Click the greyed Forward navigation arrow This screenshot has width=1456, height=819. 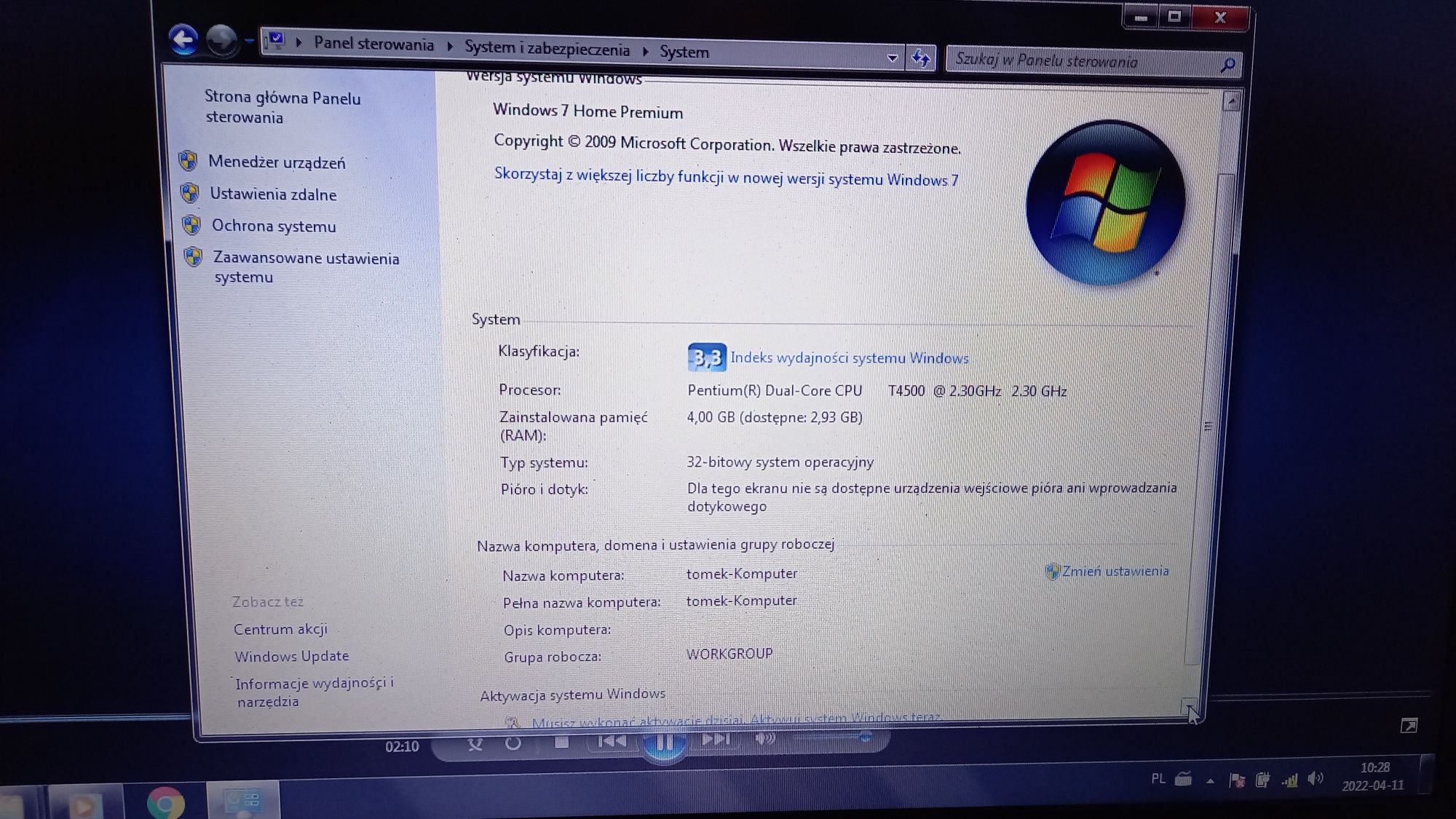click(x=221, y=40)
